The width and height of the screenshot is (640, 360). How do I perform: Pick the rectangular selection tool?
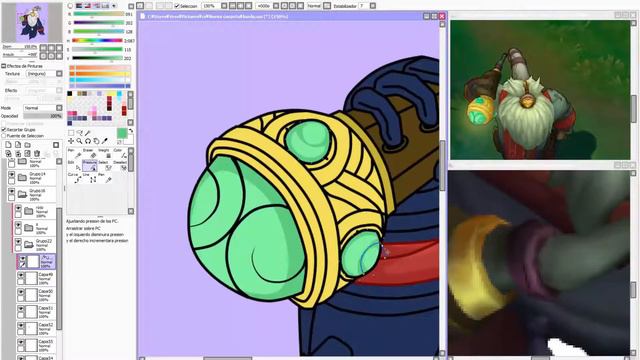coord(71,133)
